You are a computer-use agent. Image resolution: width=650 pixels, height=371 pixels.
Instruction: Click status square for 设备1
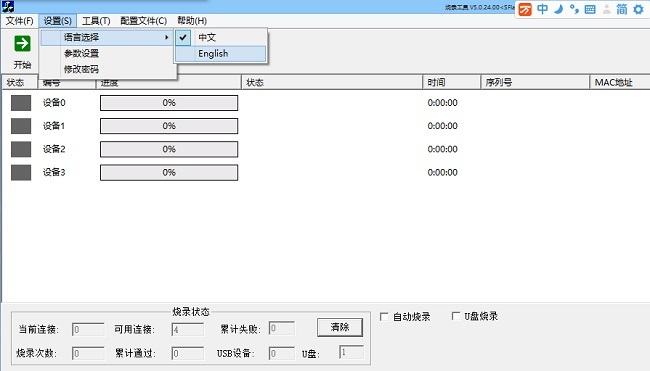[21, 126]
